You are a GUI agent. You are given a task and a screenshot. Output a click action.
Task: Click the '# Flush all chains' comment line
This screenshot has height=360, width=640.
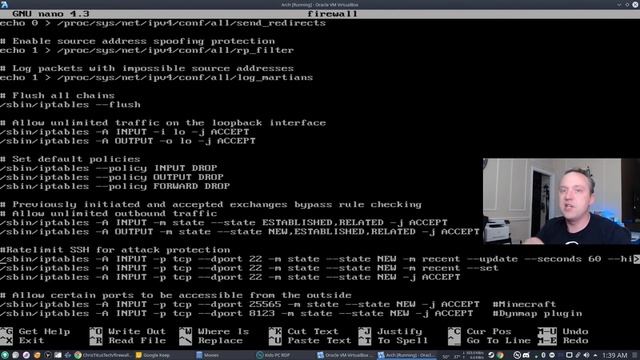(58, 96)
